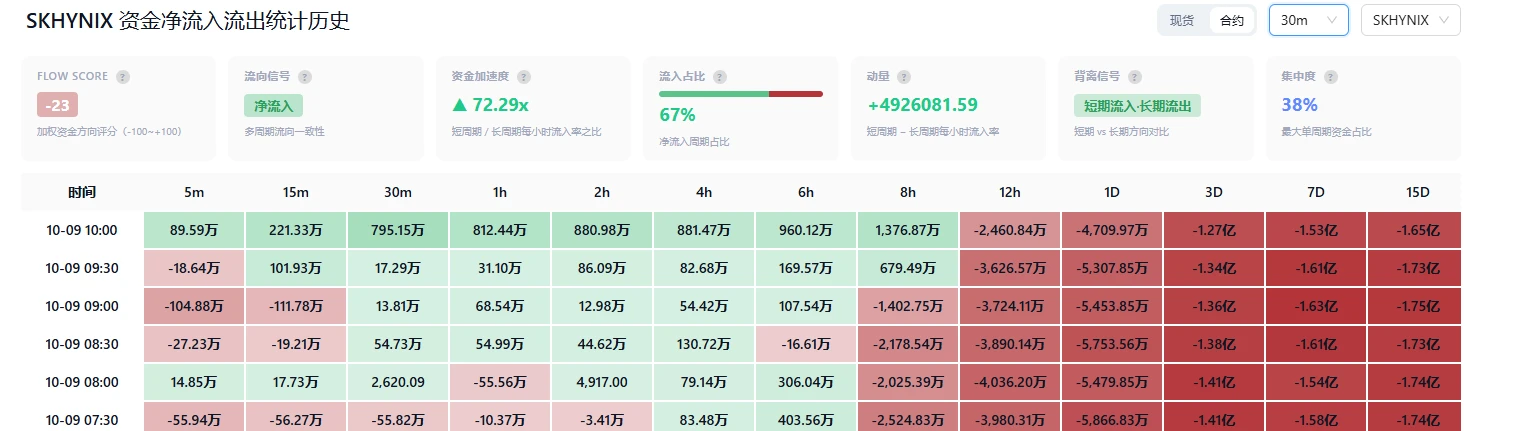1538x431 pixels.
Task: Select the 10-09 08:00 time row
Action: coord(741,382)
